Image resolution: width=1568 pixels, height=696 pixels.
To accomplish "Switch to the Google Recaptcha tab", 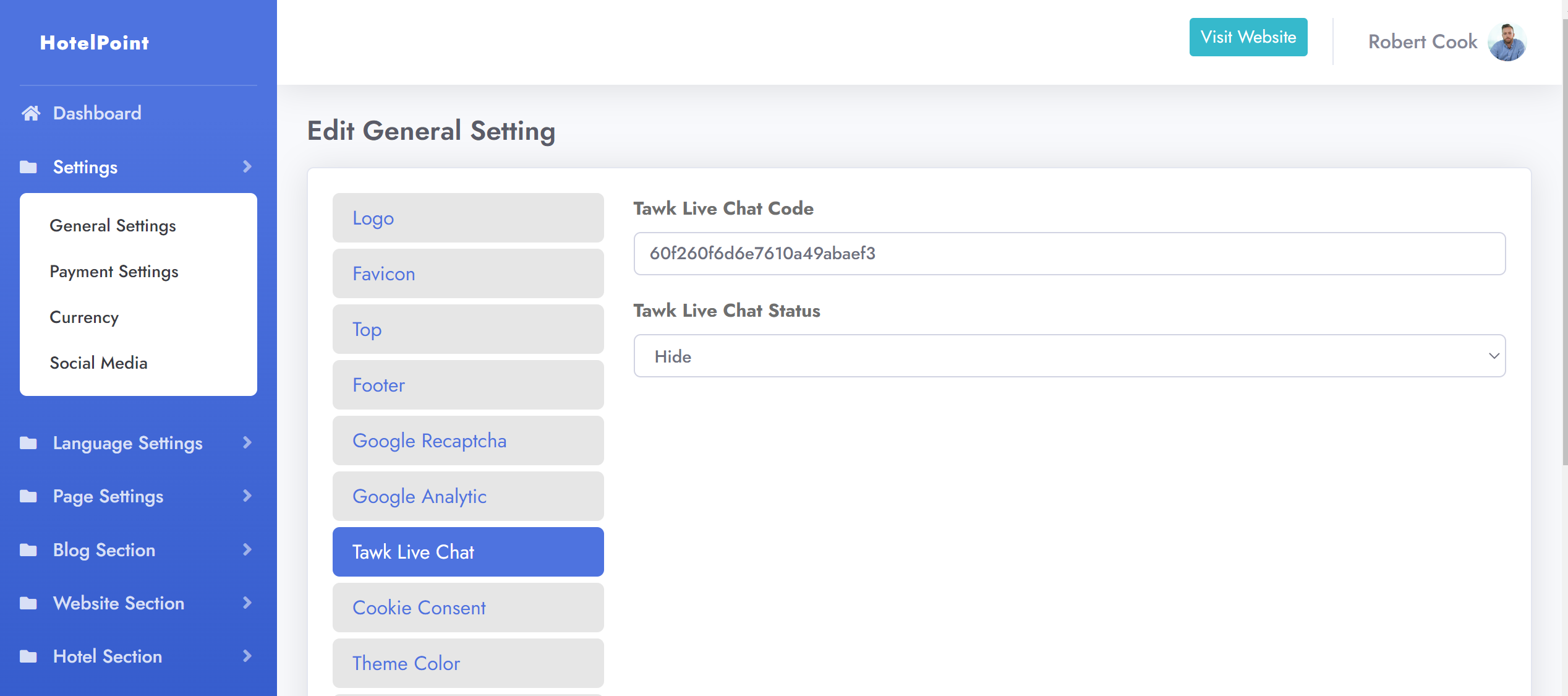I will (x=467, y=440).
